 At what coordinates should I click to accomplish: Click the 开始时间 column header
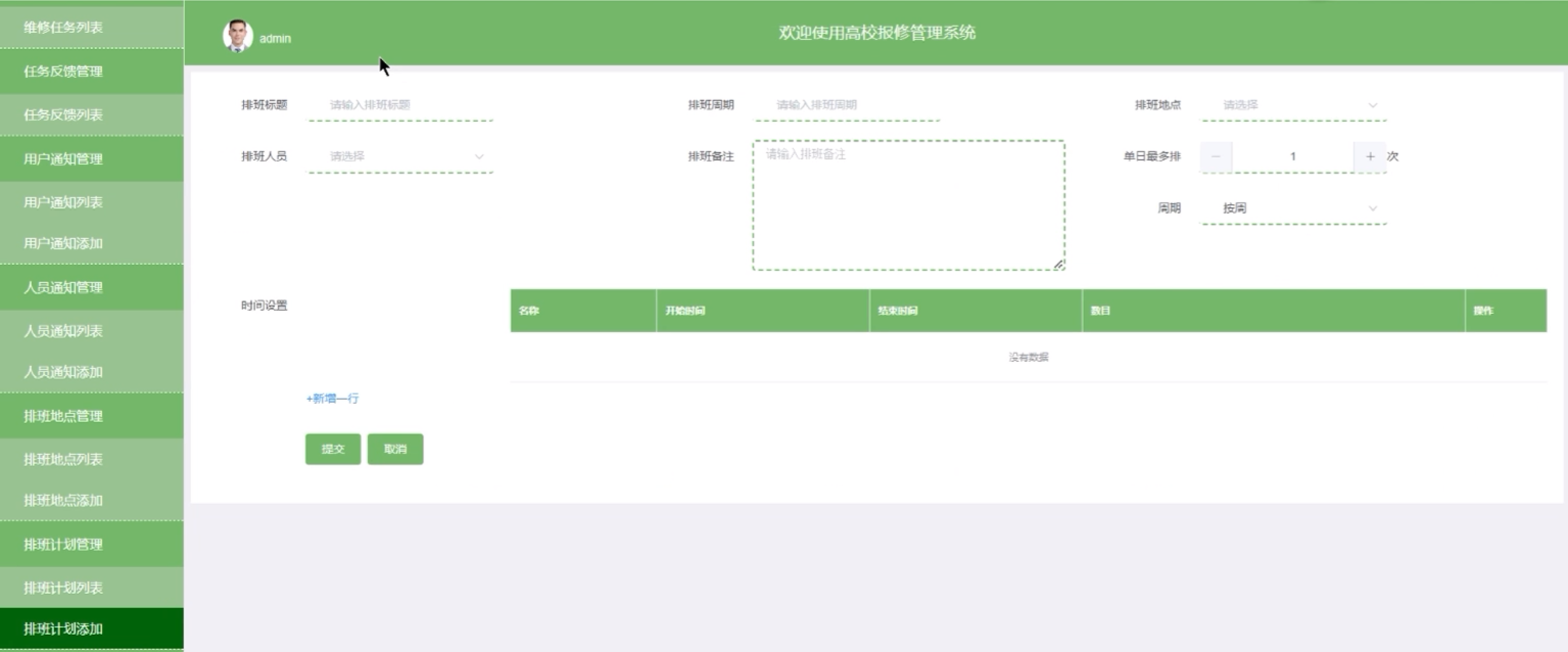pos(685,311)
